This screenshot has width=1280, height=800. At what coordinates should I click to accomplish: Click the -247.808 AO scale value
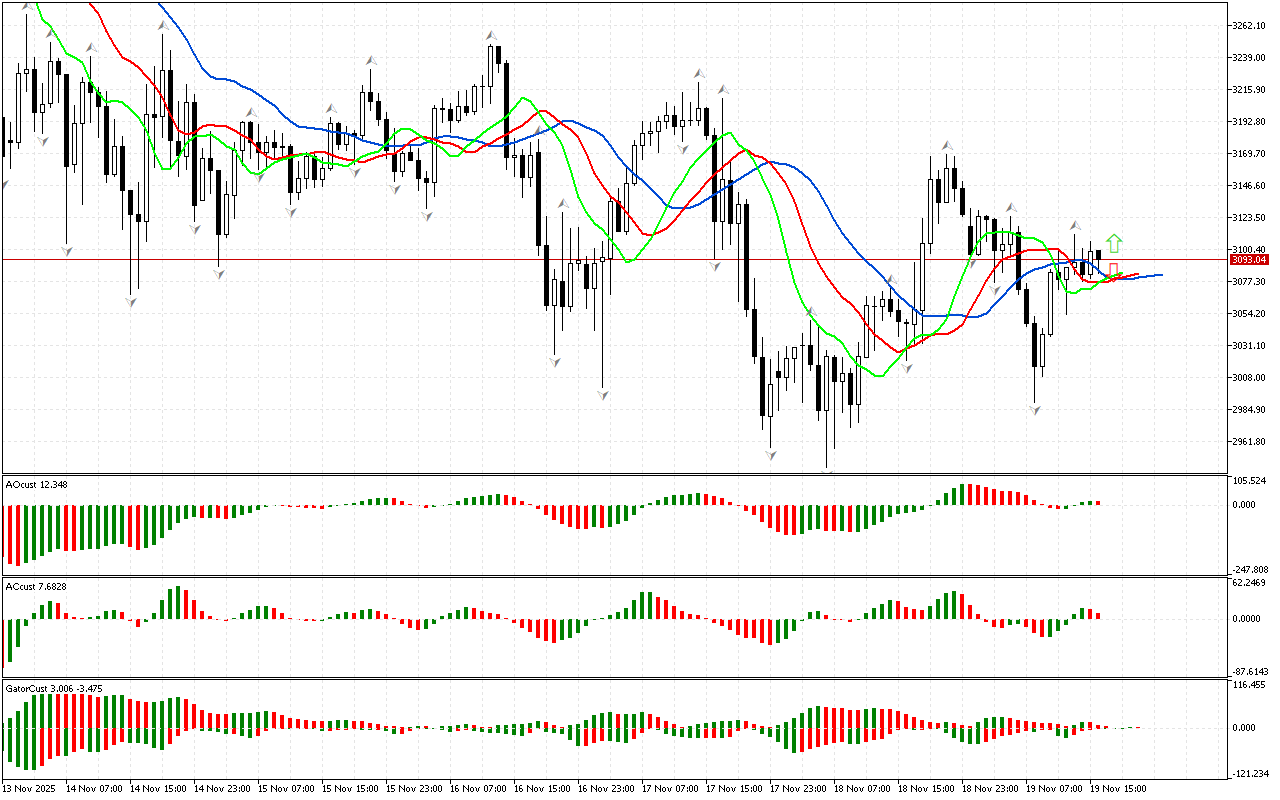click(x=1251, y=568)
